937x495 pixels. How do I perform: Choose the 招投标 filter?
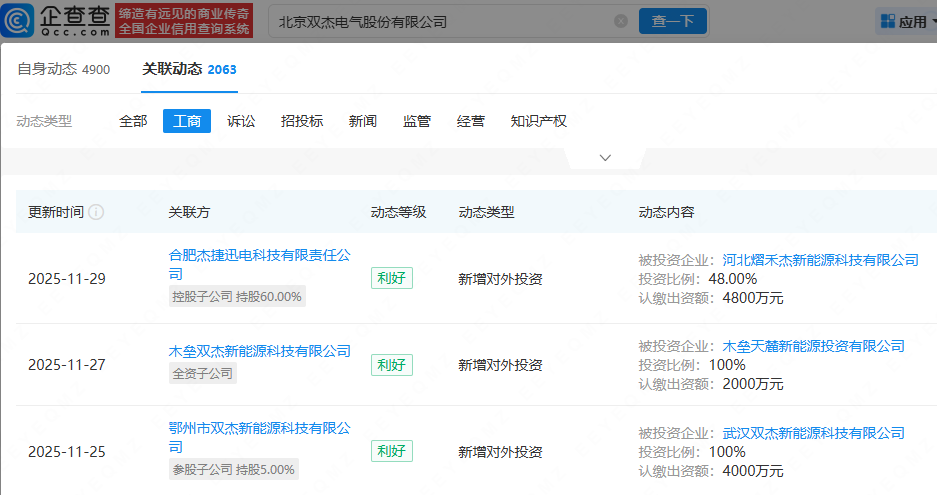tap(302, 121)
